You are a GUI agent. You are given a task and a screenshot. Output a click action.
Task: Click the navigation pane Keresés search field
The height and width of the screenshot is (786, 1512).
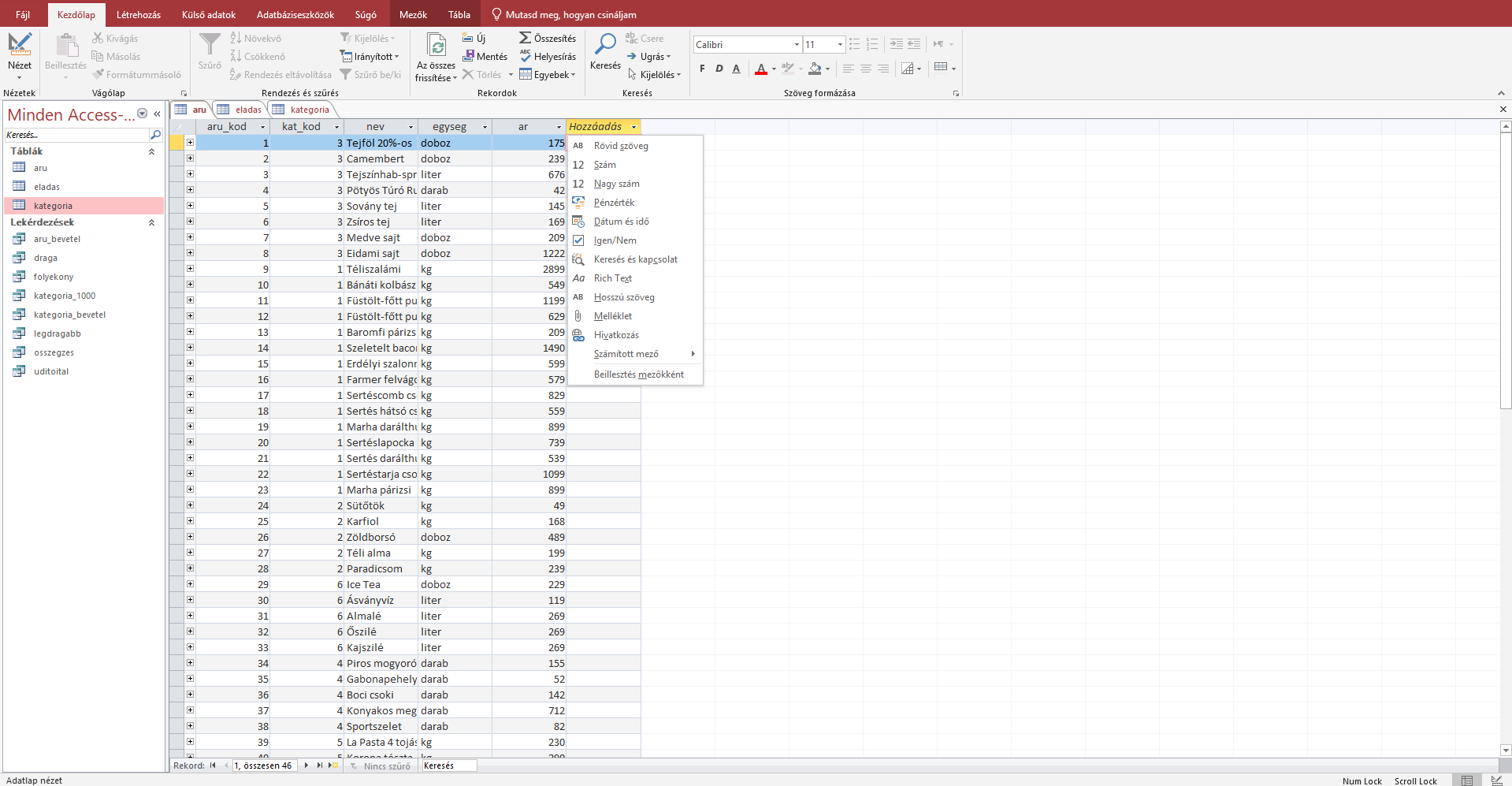pyautogui.click(x=76, y=135)
